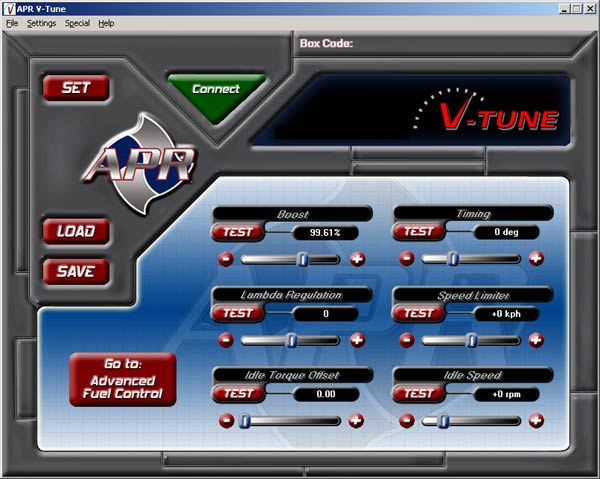Screen dimensions: 600x479
Task: Click the Idle Speed heading
Action: [473, 375]
